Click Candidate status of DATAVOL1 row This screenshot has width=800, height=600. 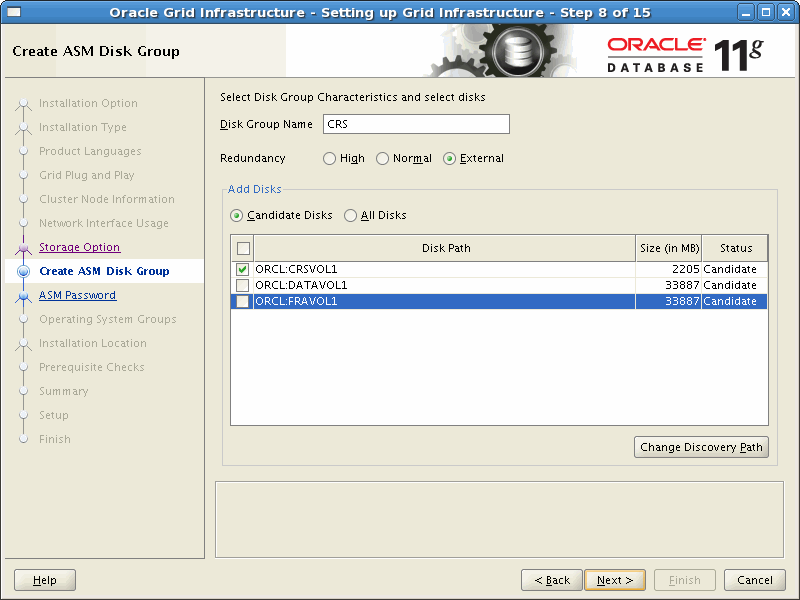730,285
